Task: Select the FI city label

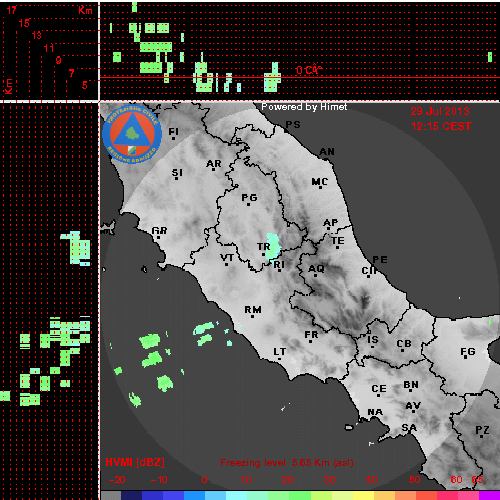Action: (173, 131)
